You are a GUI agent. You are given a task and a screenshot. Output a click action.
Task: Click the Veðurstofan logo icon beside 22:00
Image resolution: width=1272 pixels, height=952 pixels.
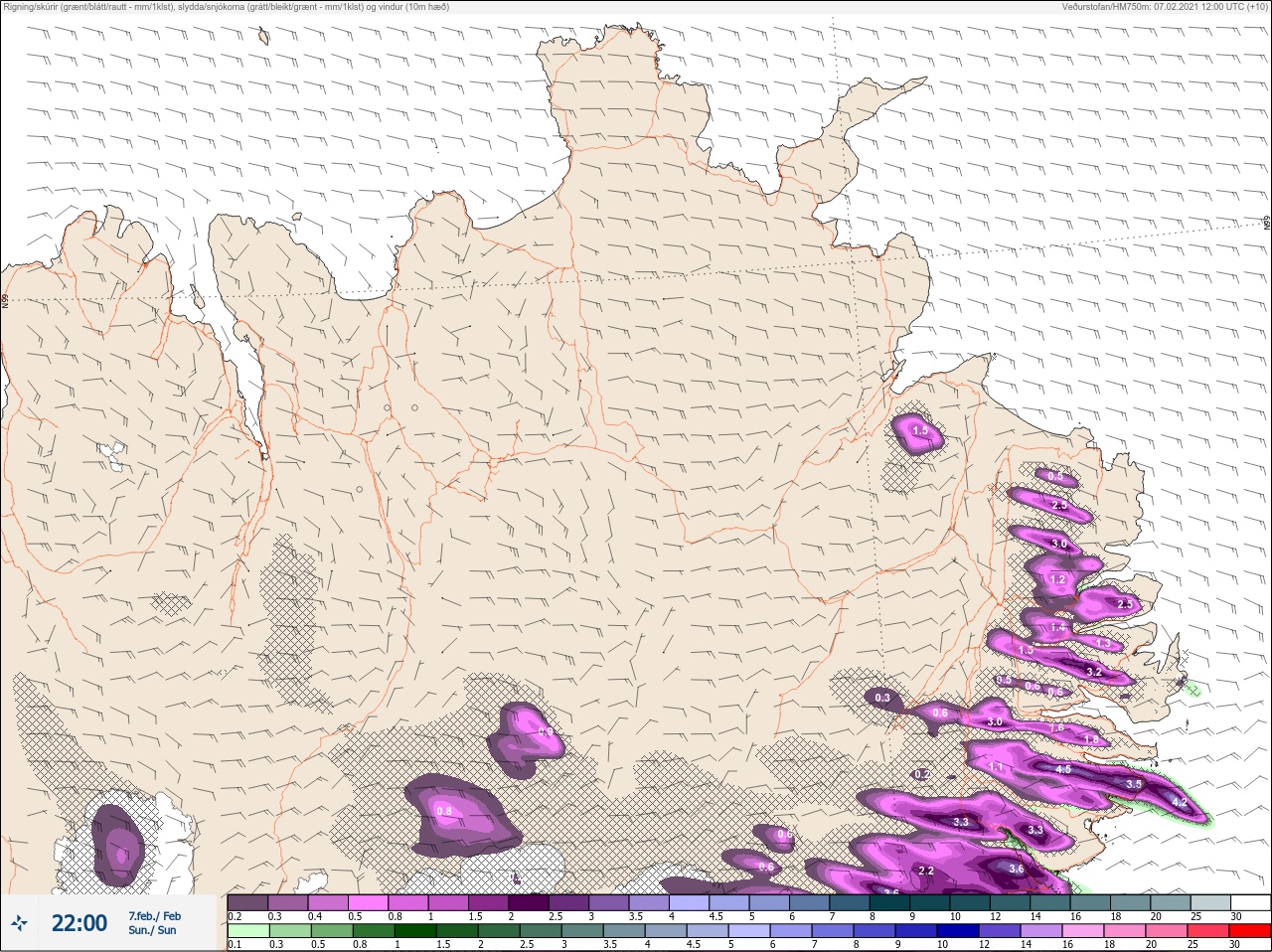pyautogui.click(x=21, y=923)
